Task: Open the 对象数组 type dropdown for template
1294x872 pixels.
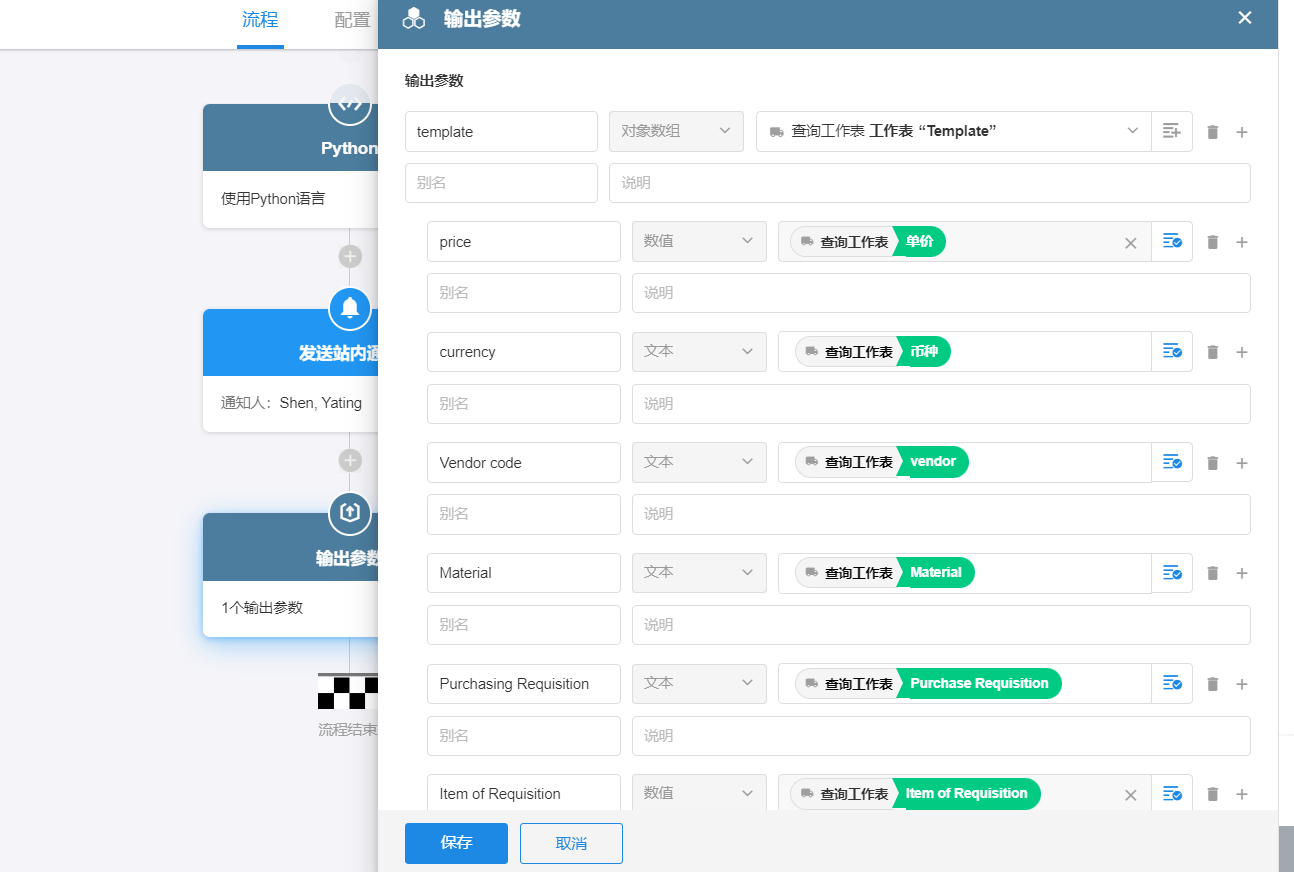Action: click(x=676, y=131)
